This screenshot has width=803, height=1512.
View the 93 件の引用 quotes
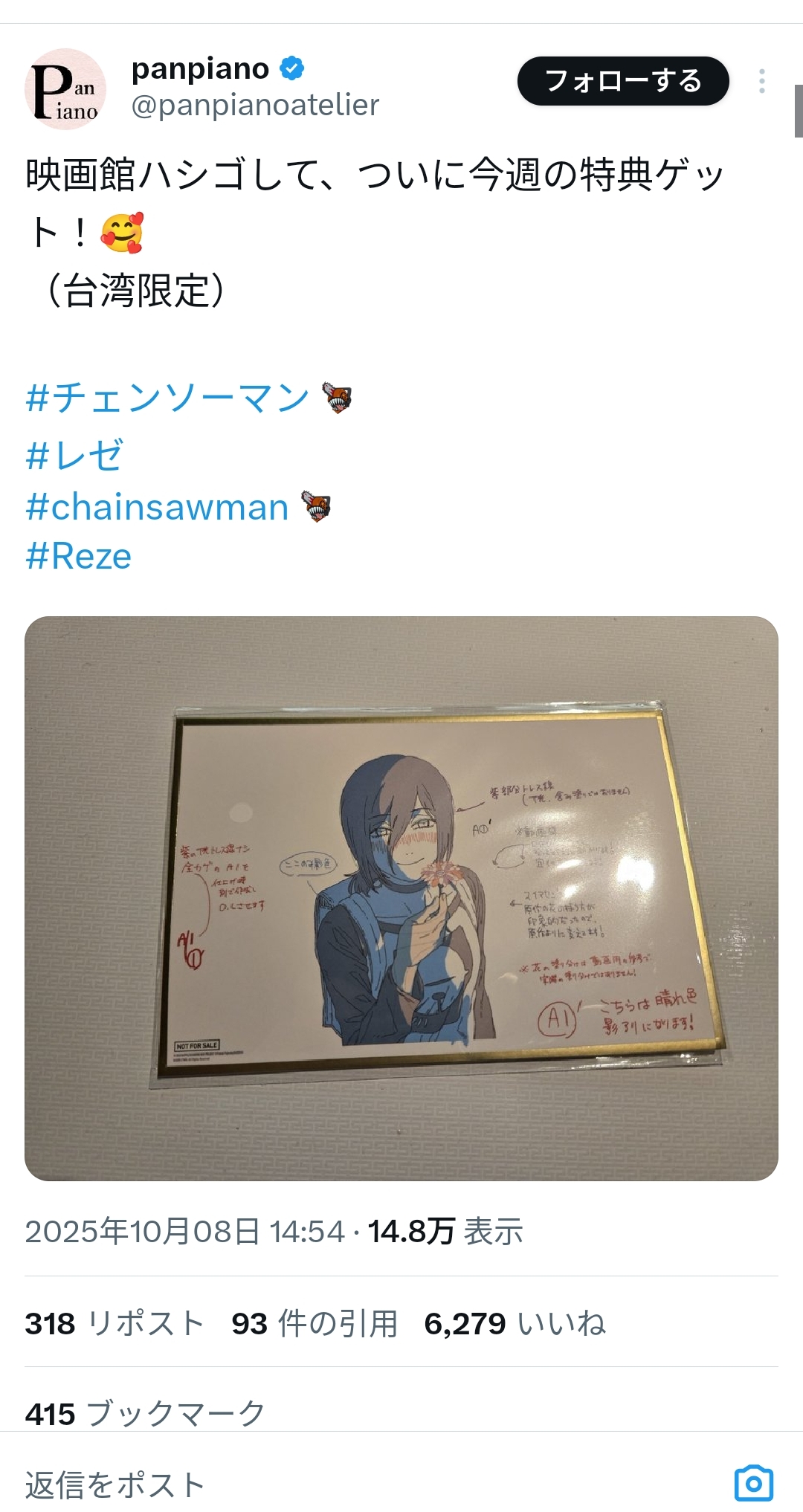pyautogui.click(x=315, y=1323)
